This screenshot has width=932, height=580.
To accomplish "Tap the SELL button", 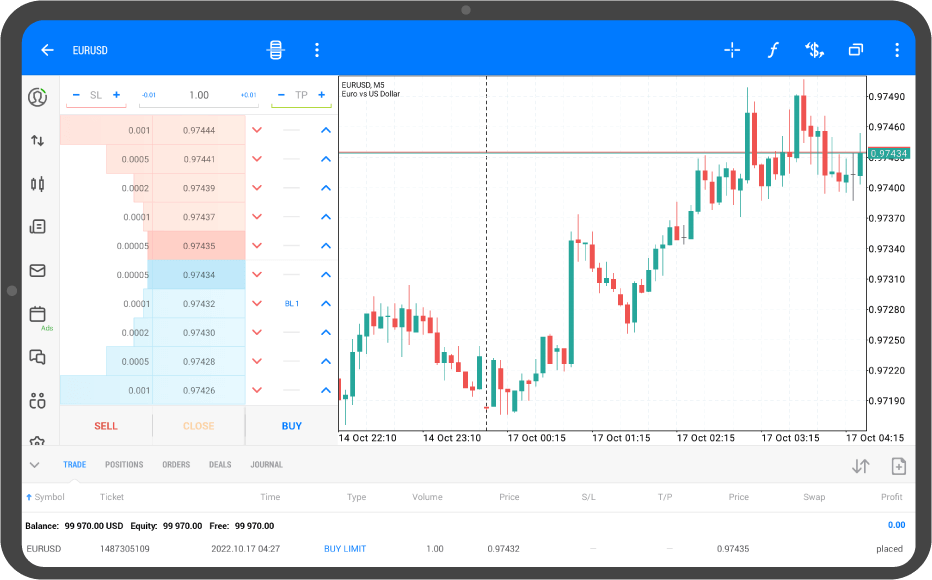I will (x=106, y=426).
